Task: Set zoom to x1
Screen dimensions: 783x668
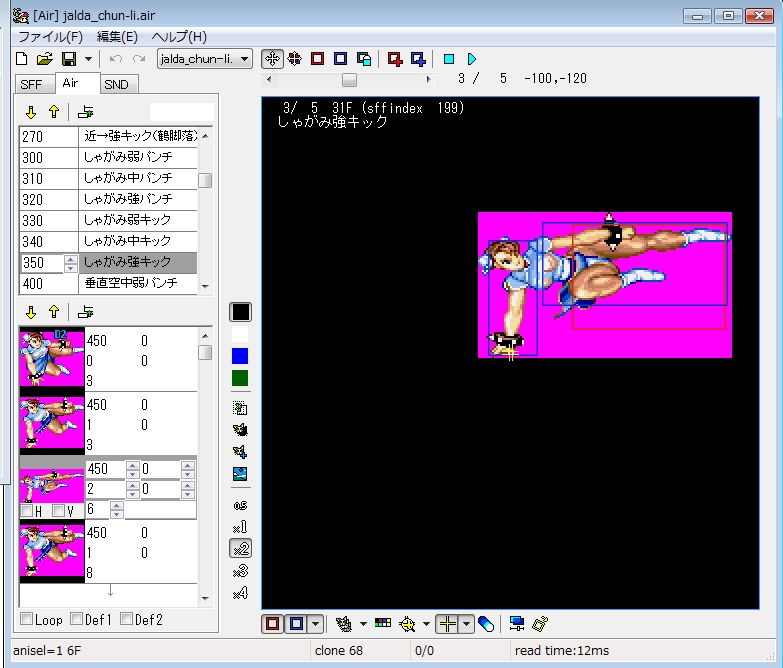Action: 240,527
